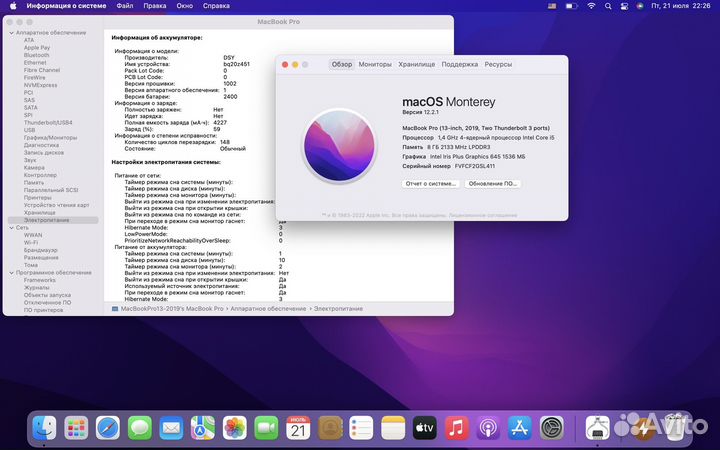Click Аппаратное обеспечение in the path bar
Image resolution: width=720 pixels, height=450 pixels.
pyautogui.click(x=268, y=309)
